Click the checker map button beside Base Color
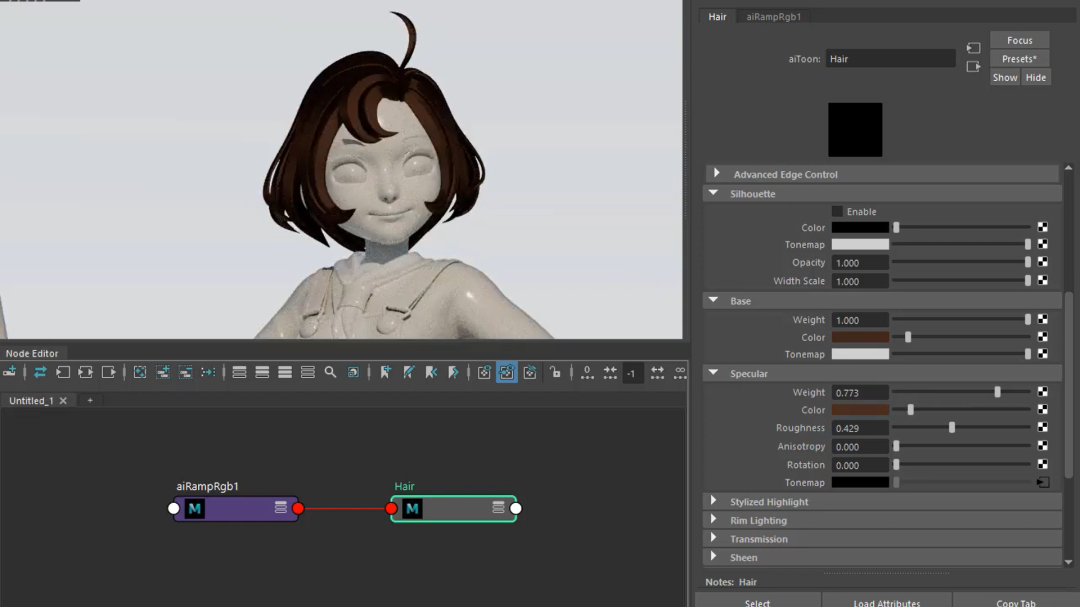The height and width of the screenshot is (607, 1080). point(1042,338)
